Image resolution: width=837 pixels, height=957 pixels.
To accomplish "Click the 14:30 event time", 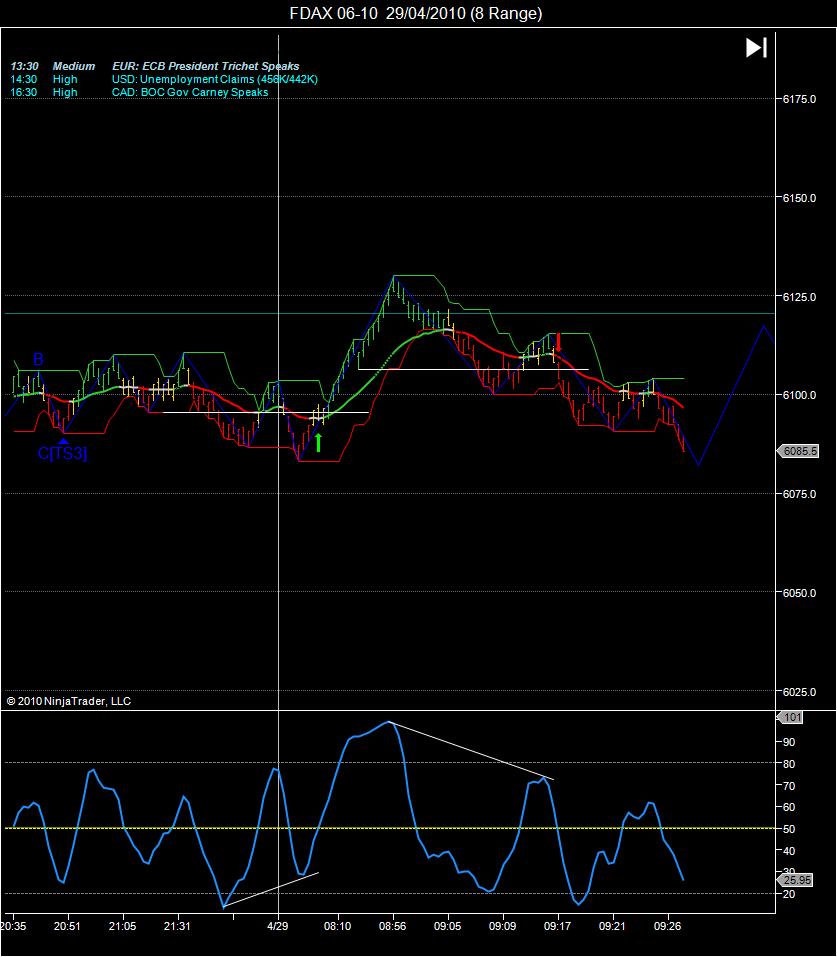I will click(x=24, y=79).
